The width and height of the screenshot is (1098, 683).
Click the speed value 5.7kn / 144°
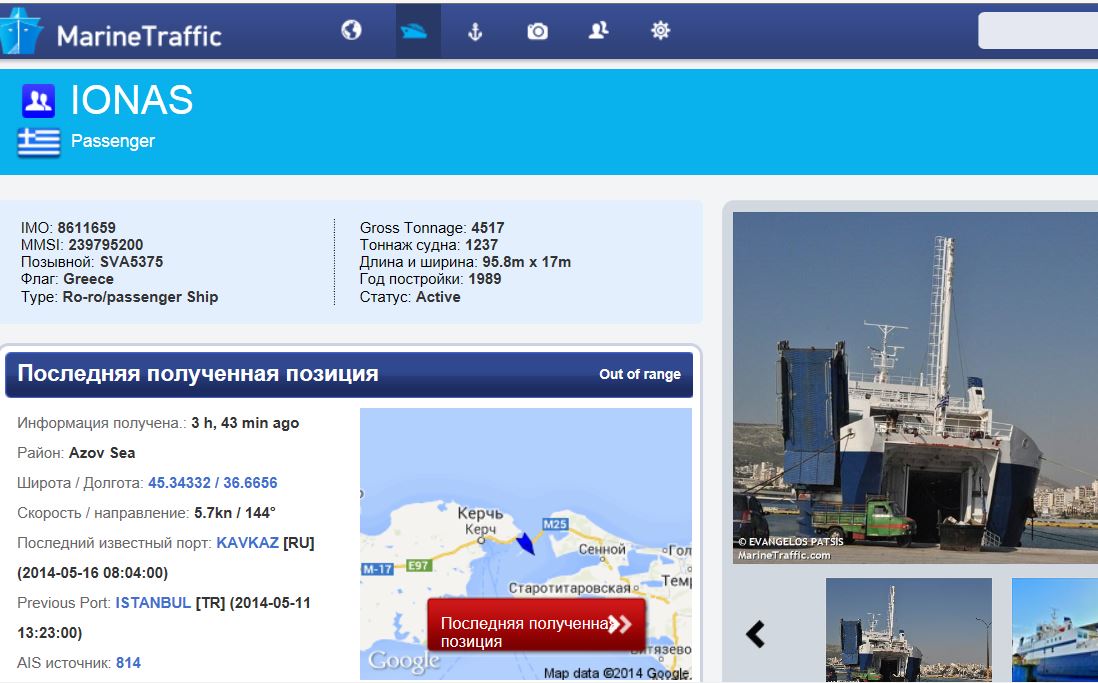point(235,513)
